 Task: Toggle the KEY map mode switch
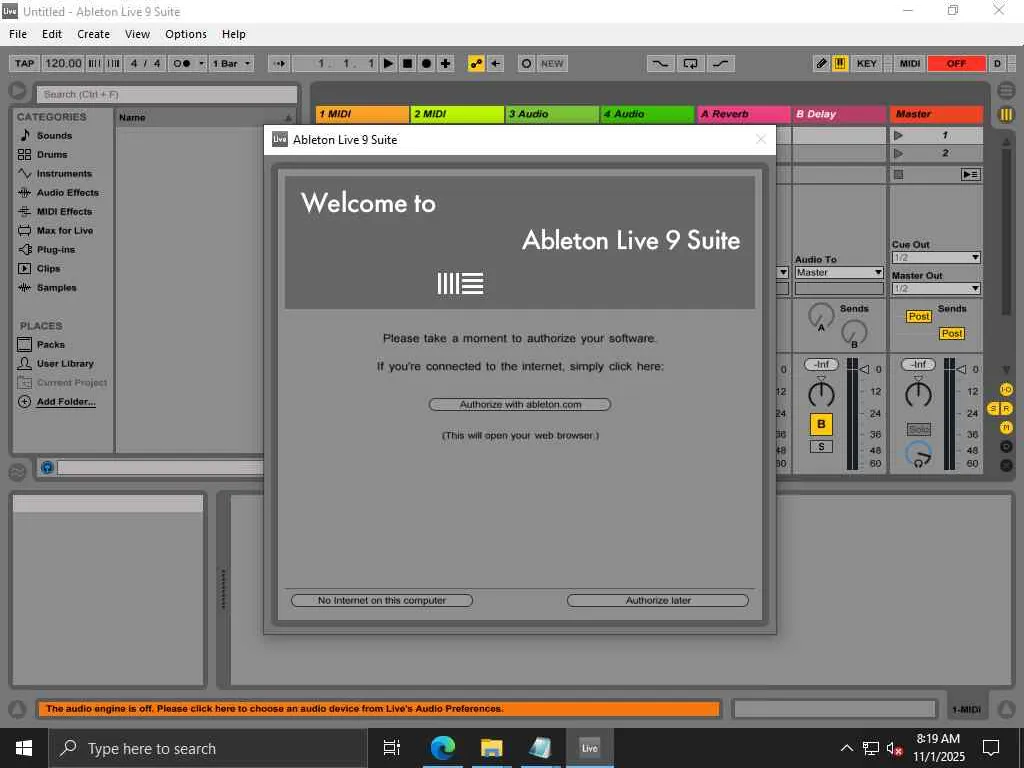(867, 63)
